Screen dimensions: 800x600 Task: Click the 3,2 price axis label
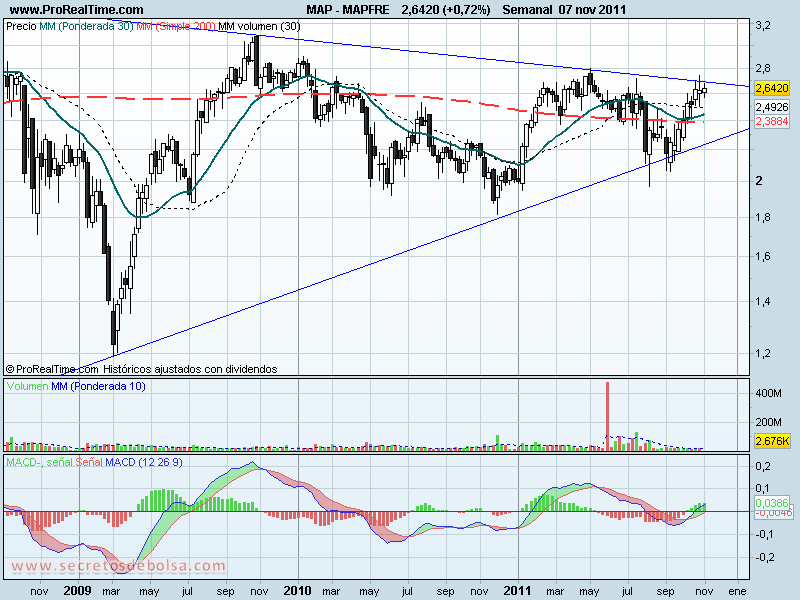(x=763, y=26)
